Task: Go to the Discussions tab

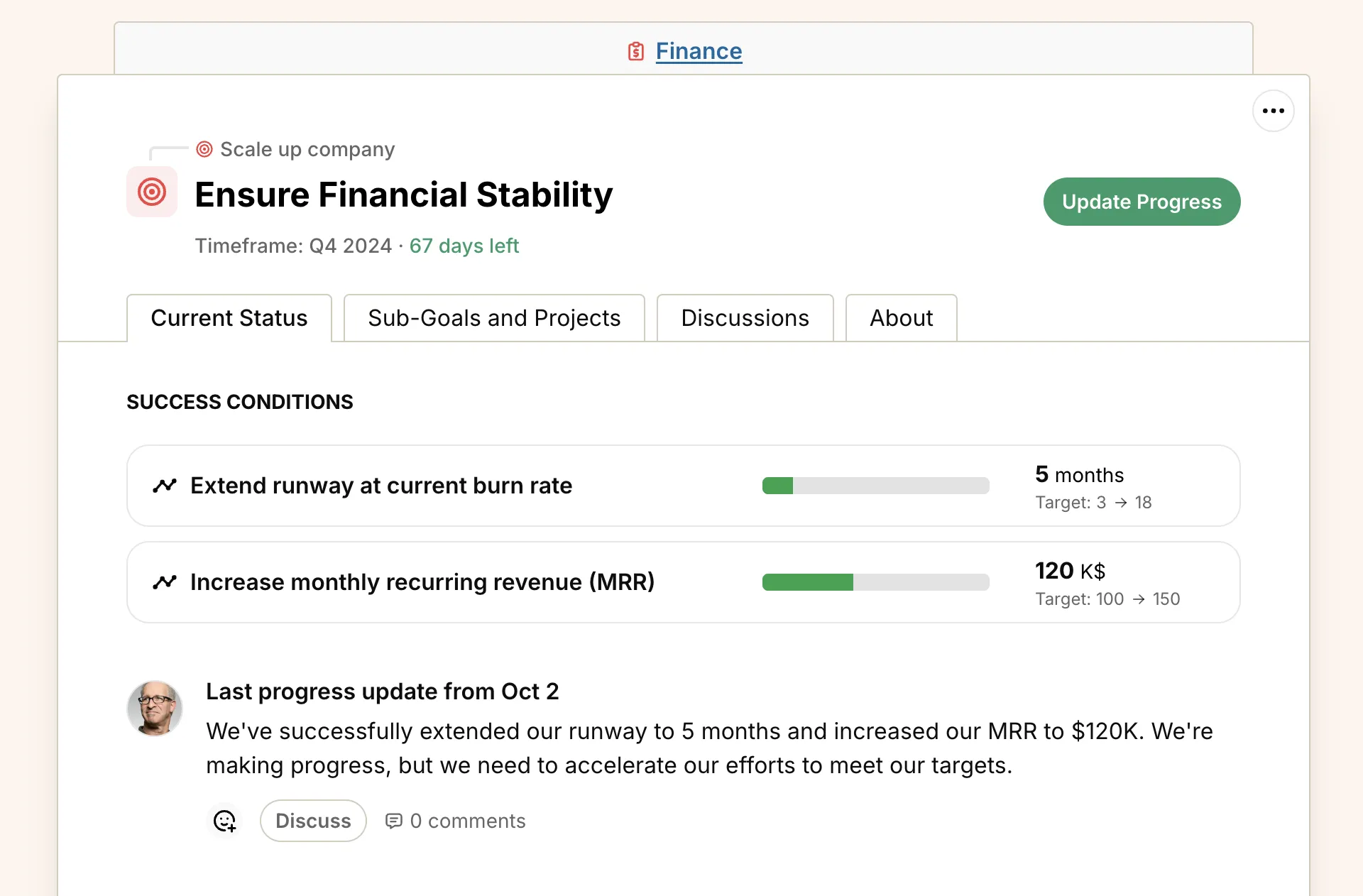Action: (x=745, y=318)
